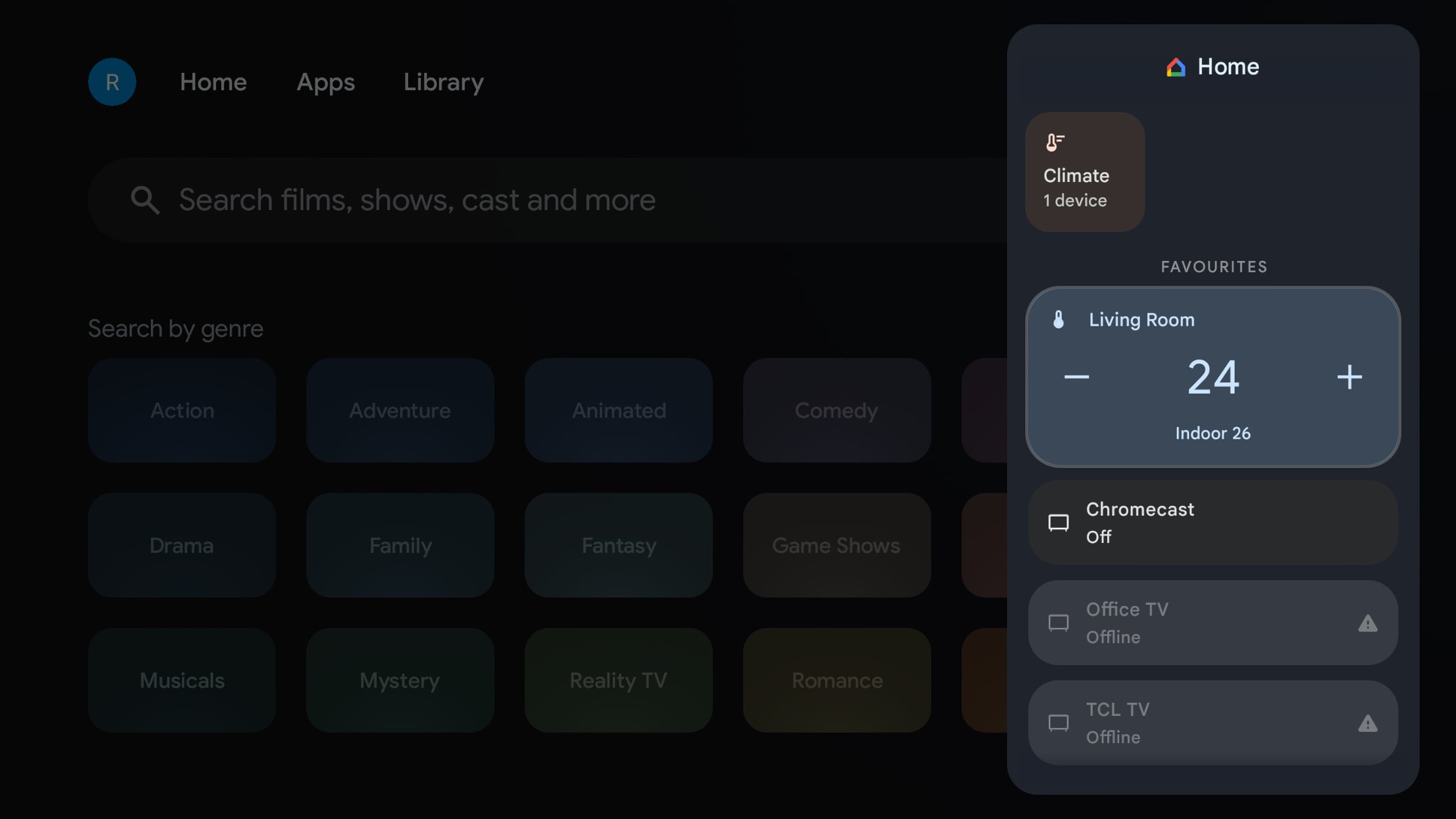Open the Climate 1 device tile
The image size is (1456, 819).
tap(1085, 172)
